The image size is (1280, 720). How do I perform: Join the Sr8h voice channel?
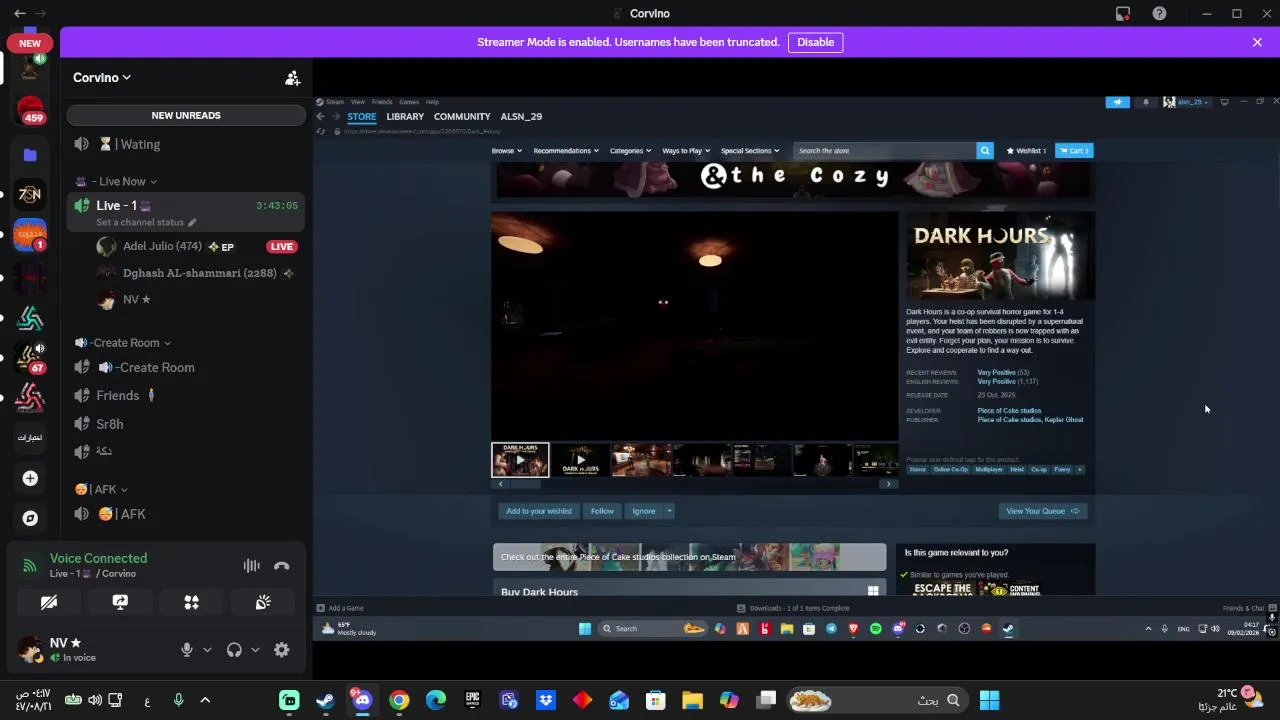[x=186, y=424]
